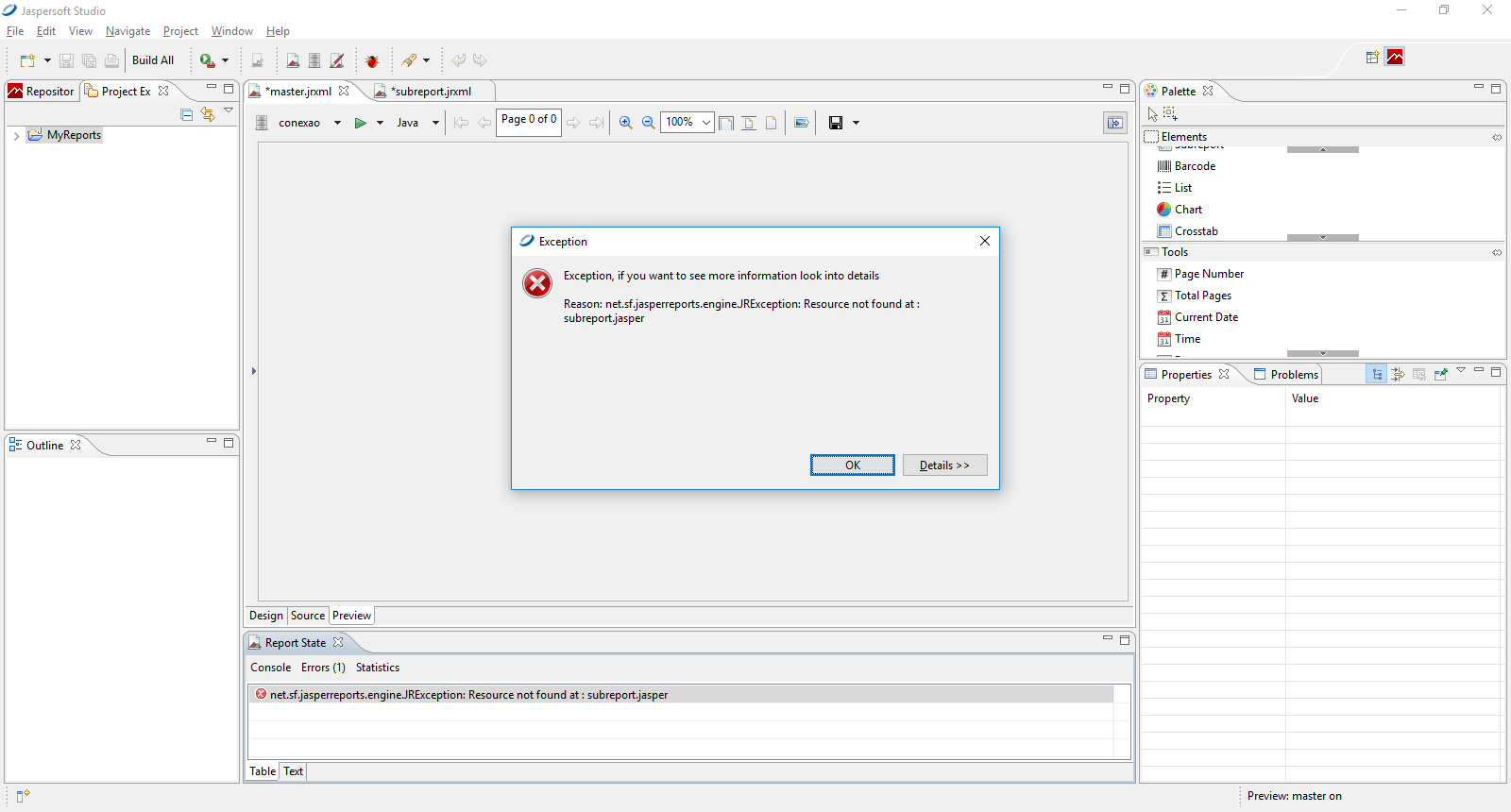
Task: Switch to the Problems tab
Action: pos(1285,375)
